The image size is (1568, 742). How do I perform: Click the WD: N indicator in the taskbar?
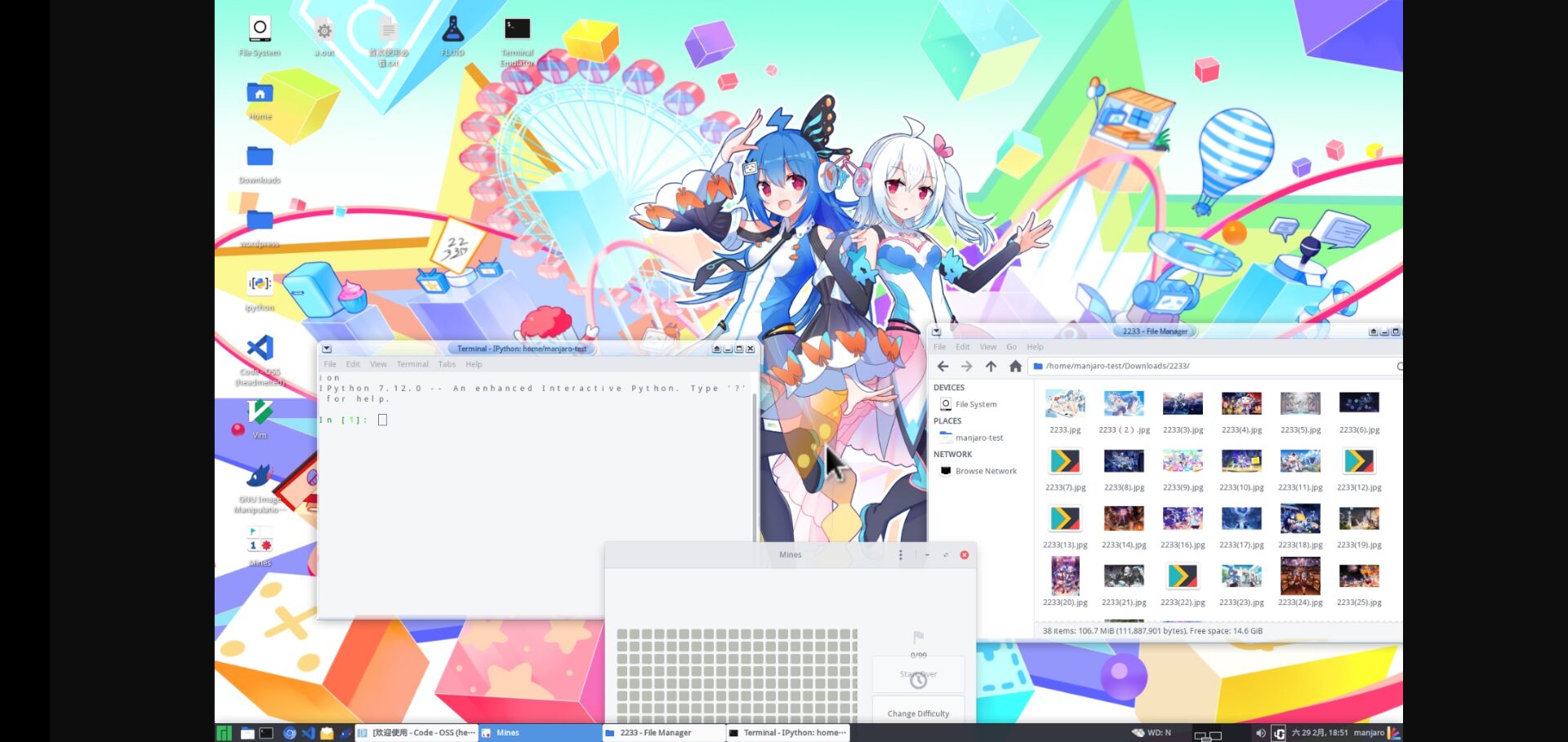pos(1151,733)
